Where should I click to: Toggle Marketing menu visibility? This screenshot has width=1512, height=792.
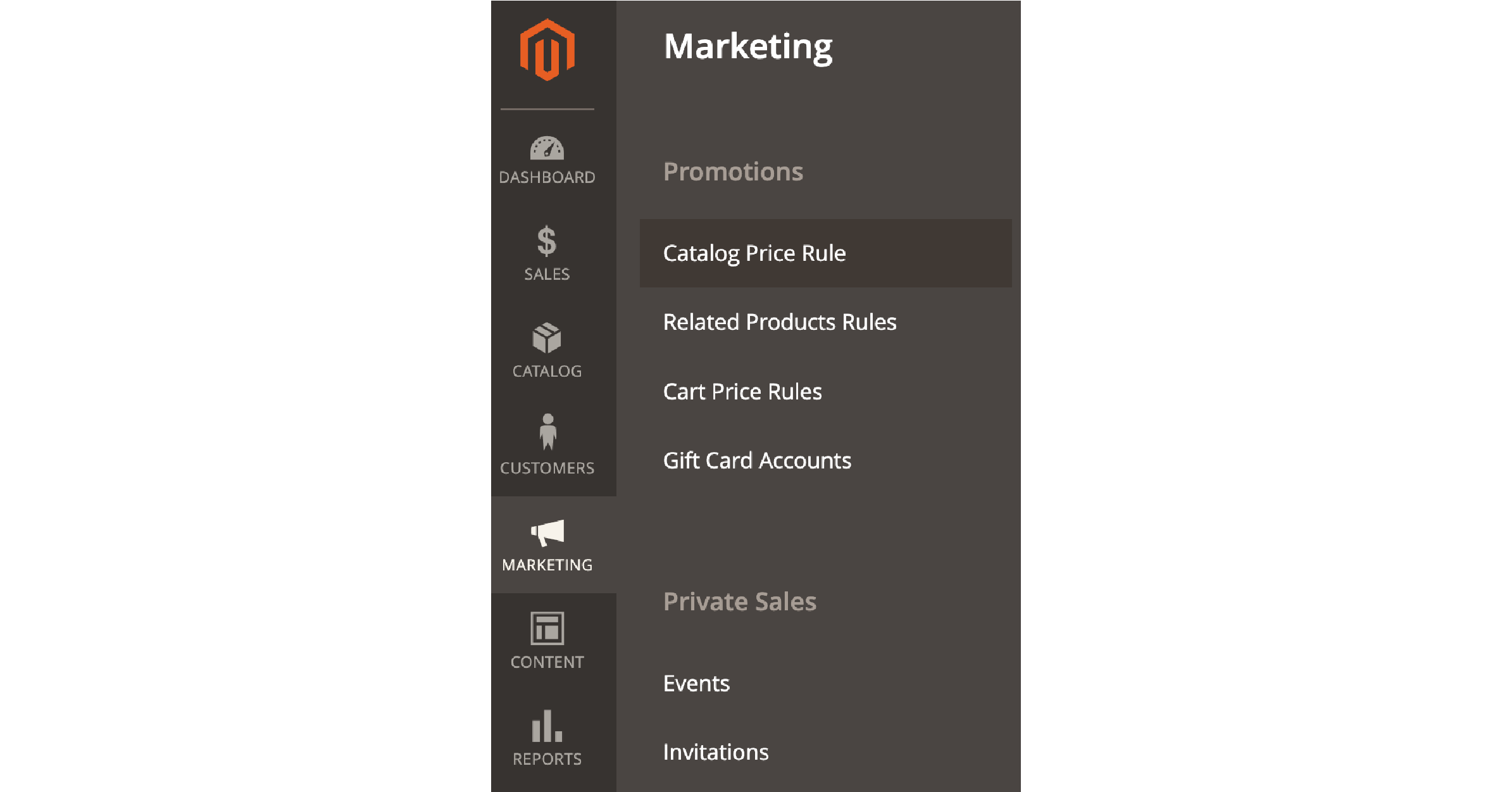coord(548,544)
